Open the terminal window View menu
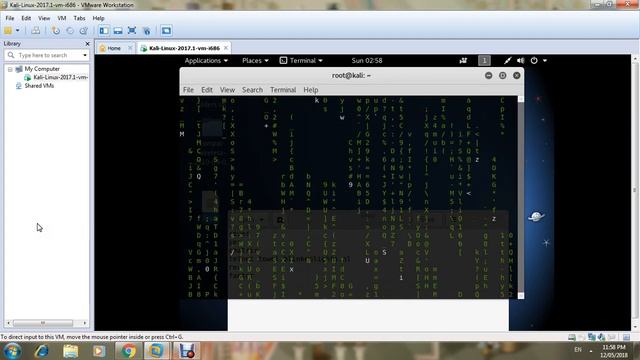The image size is (640, 360). 227,90
